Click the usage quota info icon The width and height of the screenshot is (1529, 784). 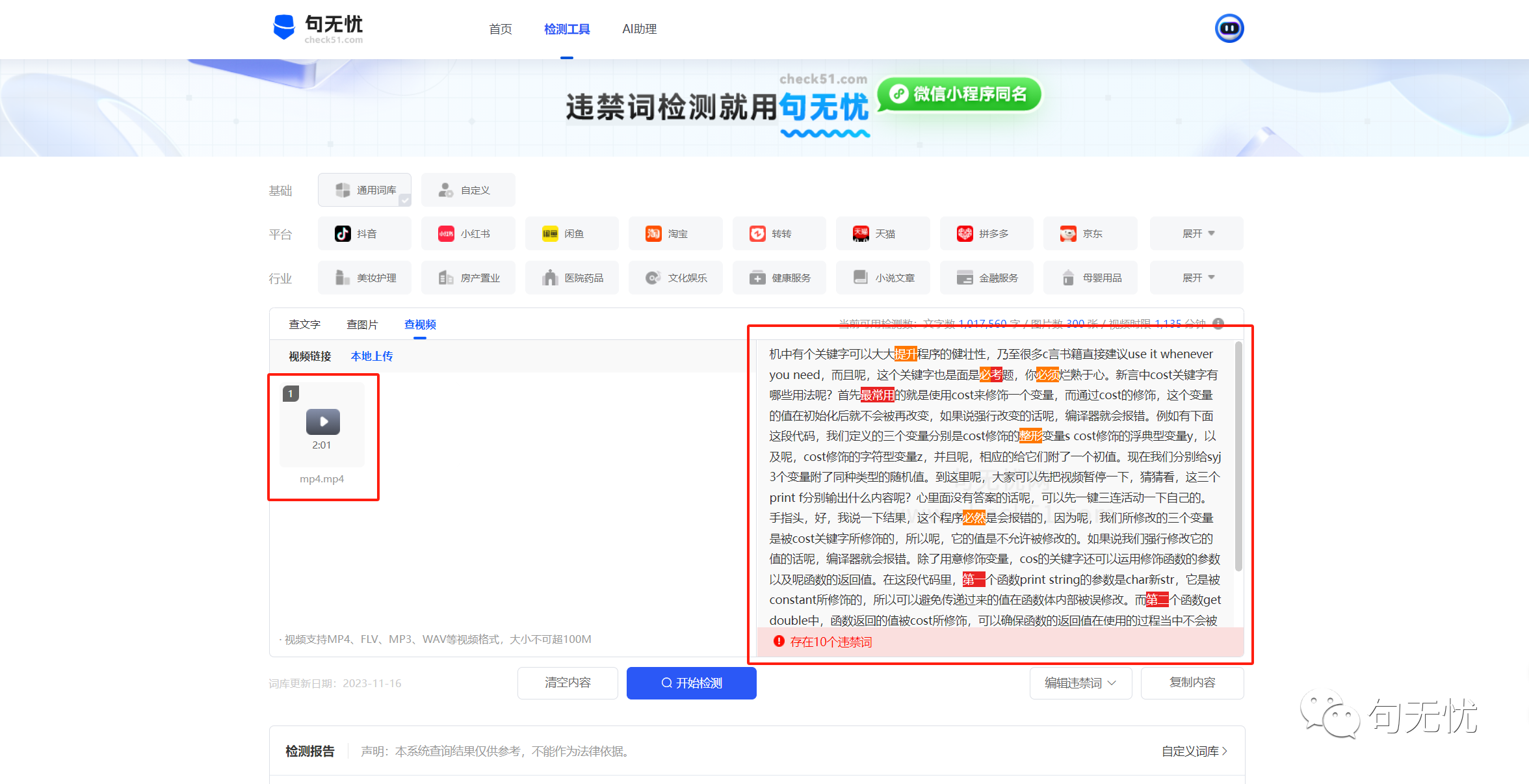[1218, 324]
